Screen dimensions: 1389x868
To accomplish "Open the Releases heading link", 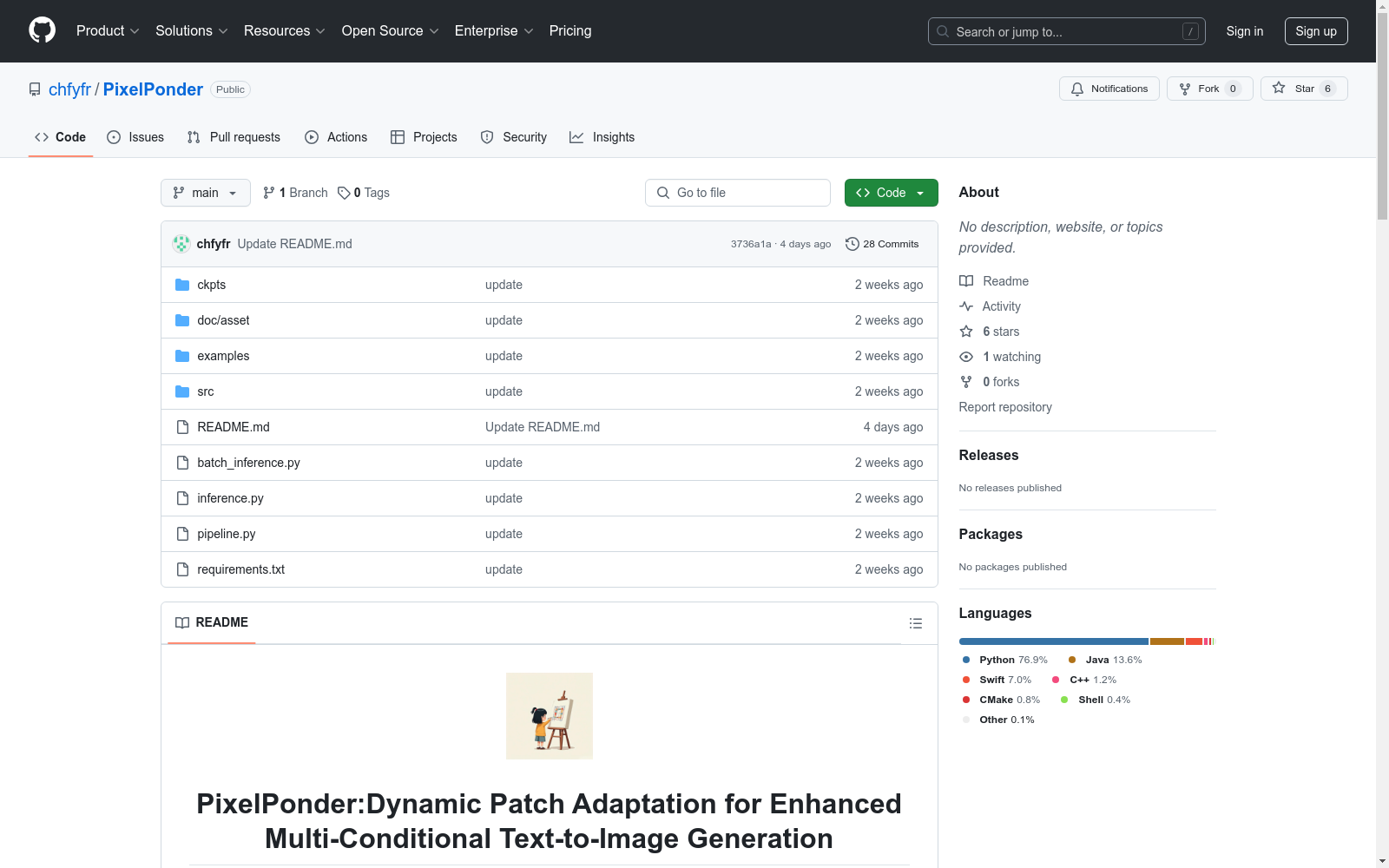I will [989, 456].
